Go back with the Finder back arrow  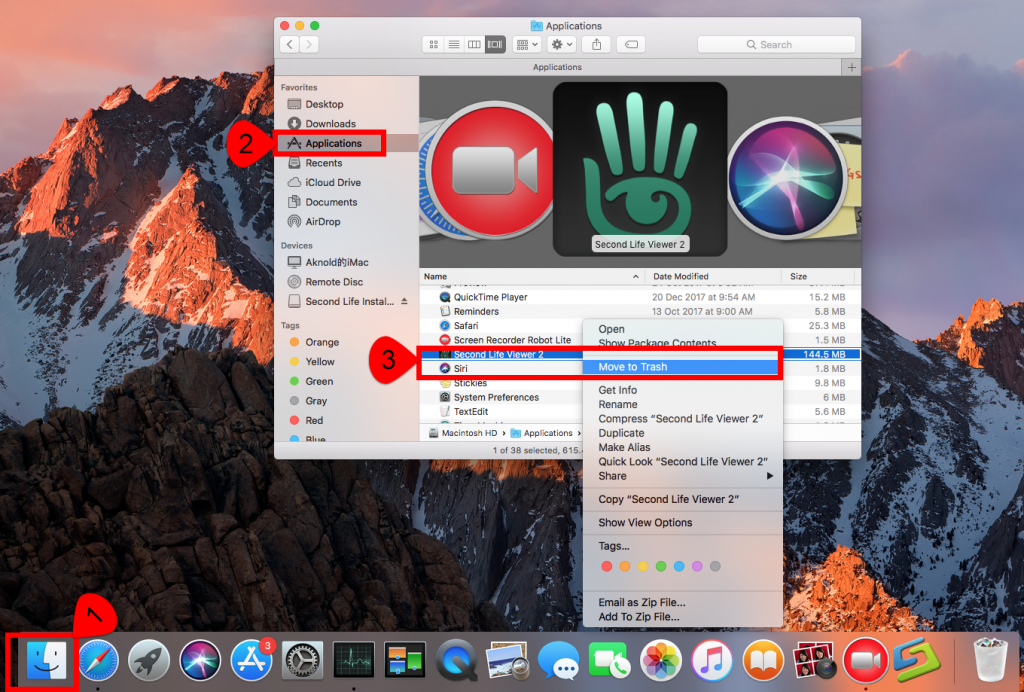[x=289, y=45]
